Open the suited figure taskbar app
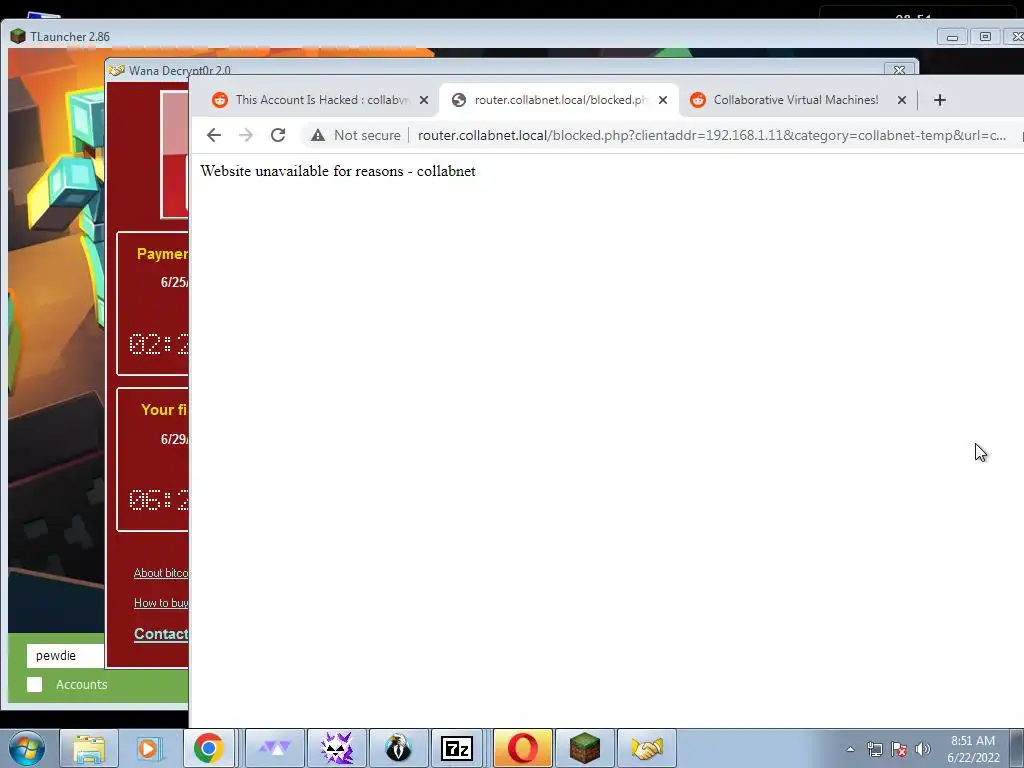Image resolution: width=1024 pixels, height=768 pixels. tap(398, 748)
